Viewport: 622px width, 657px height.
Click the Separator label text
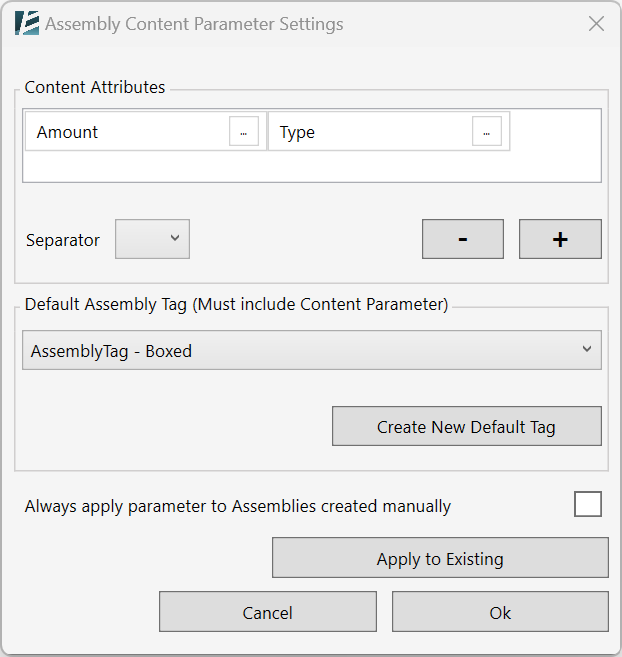click(63, 240)
